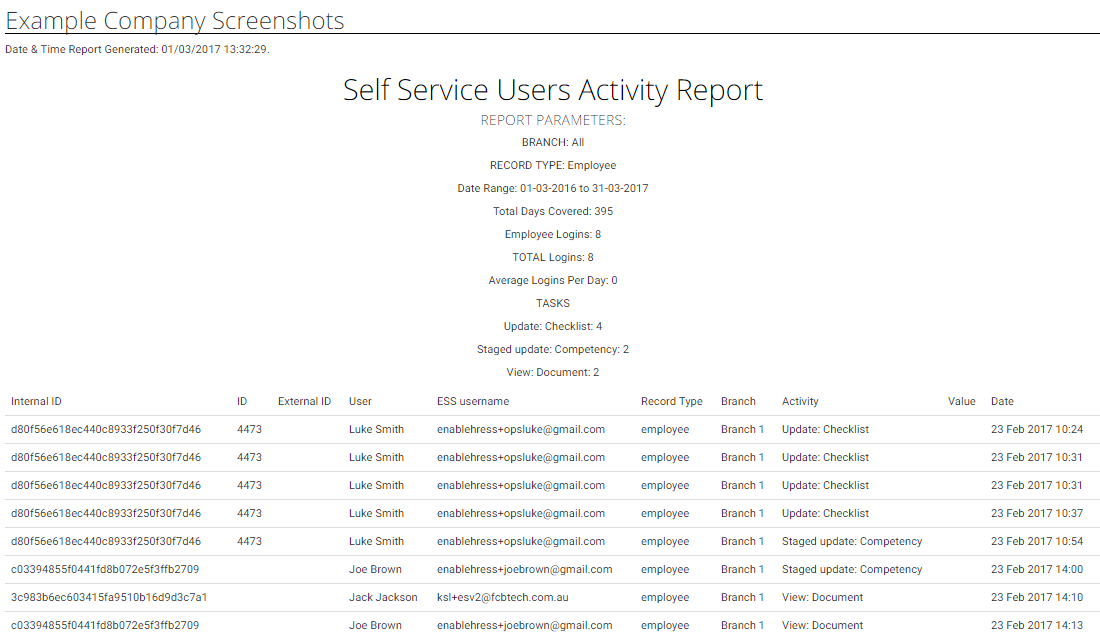Screen dimensions: 1100x642
Task: Select the date "23 Feb 2017 10:54"
Action: coord(1037,542)
